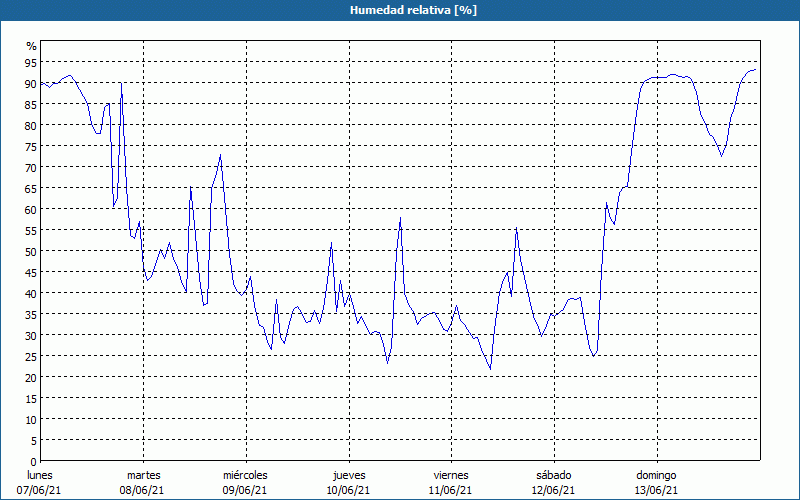Select the 0 value on the y-axis

click(34, 462)
